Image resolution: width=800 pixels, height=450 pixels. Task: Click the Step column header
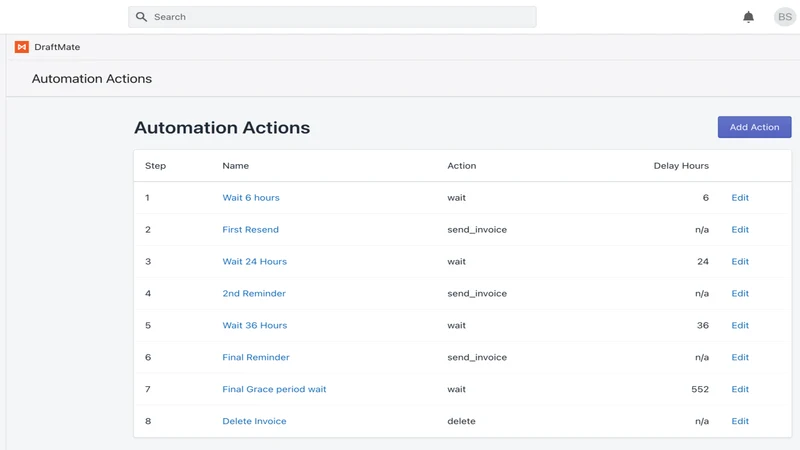(155, 166)
